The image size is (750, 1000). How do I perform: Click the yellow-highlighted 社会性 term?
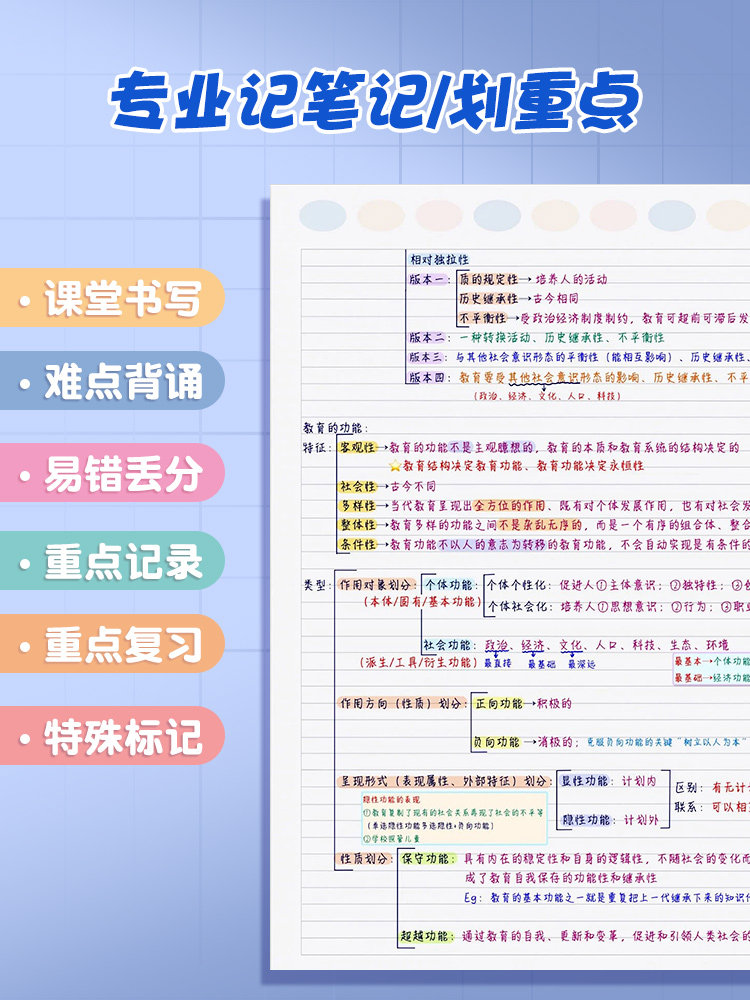click(x=357, y=487)
